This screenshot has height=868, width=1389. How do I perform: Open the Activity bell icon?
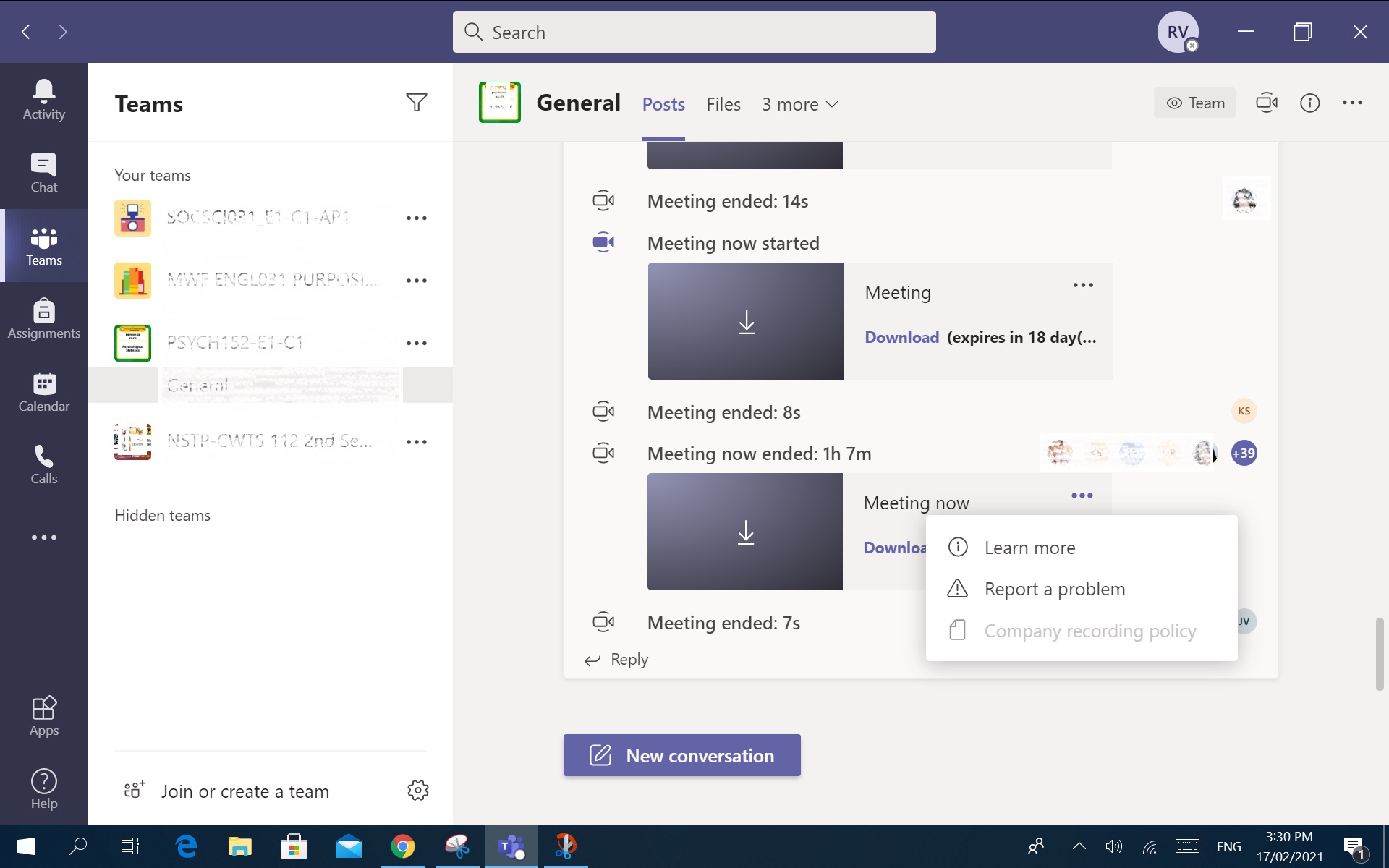pos(43,99)
